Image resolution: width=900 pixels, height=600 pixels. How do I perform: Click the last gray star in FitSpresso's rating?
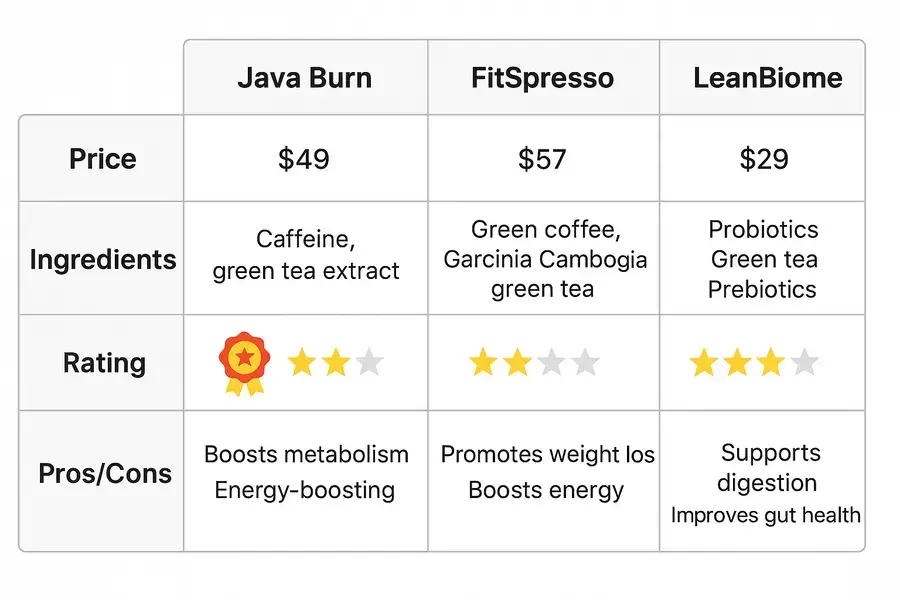[585, 362]
